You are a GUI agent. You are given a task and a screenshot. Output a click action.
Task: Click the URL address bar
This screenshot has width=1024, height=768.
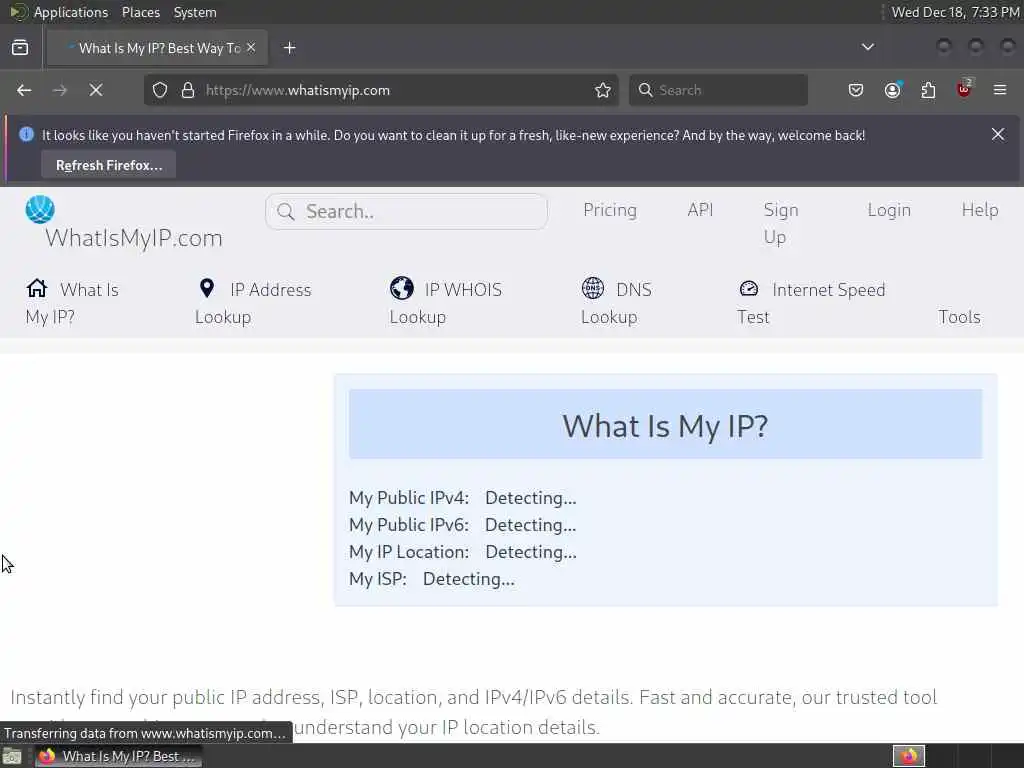click(379, 90)
